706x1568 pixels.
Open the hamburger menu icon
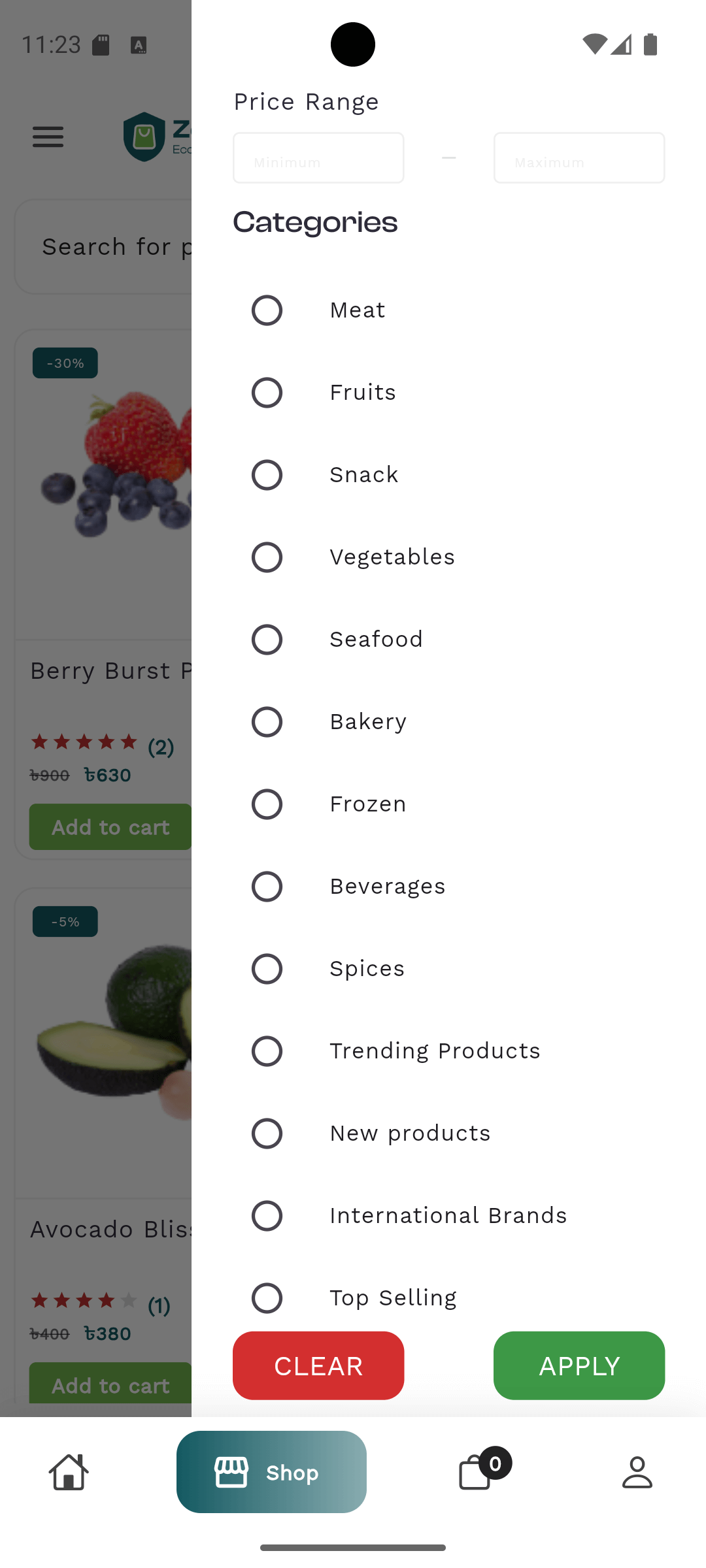point(48,137)
